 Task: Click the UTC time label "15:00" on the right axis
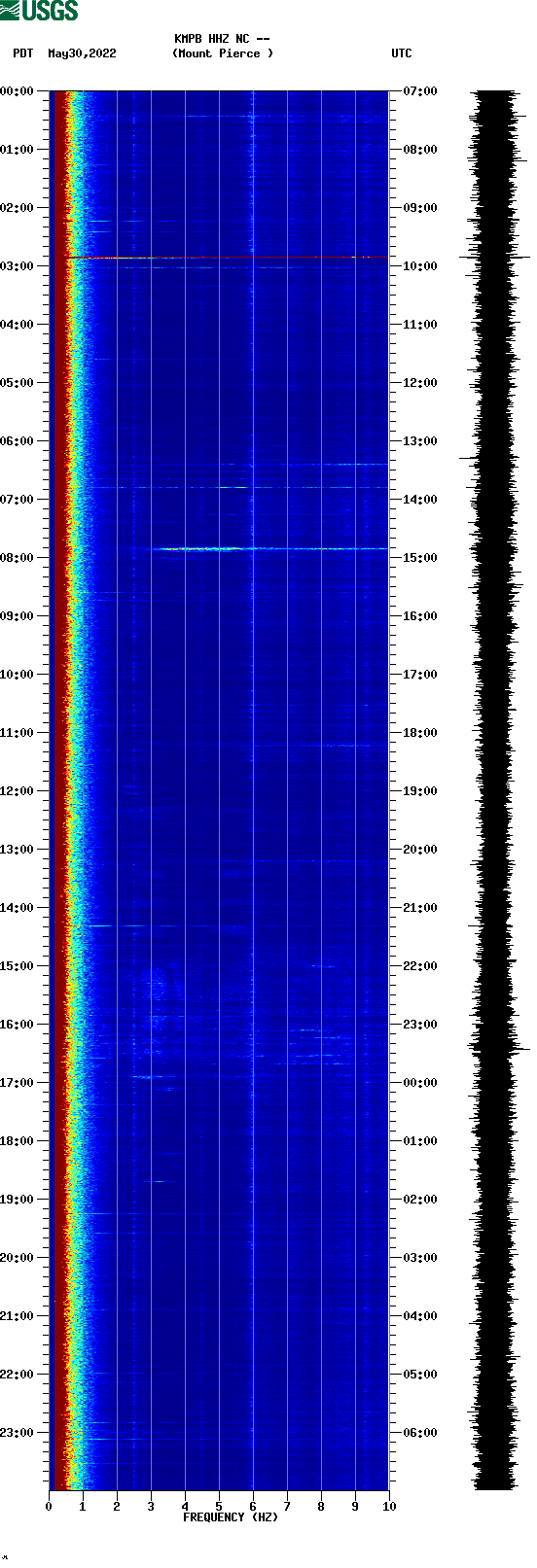click(x=420, y=558)
